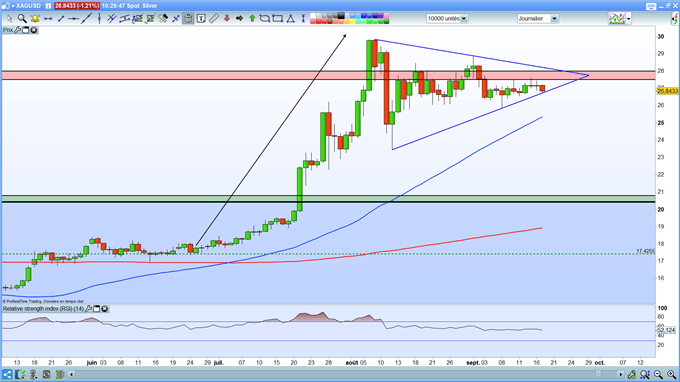The height and width of the screenshot is (382, 680).
Task: Select the rectangle drawing tool
Action: tap(278, 19)
